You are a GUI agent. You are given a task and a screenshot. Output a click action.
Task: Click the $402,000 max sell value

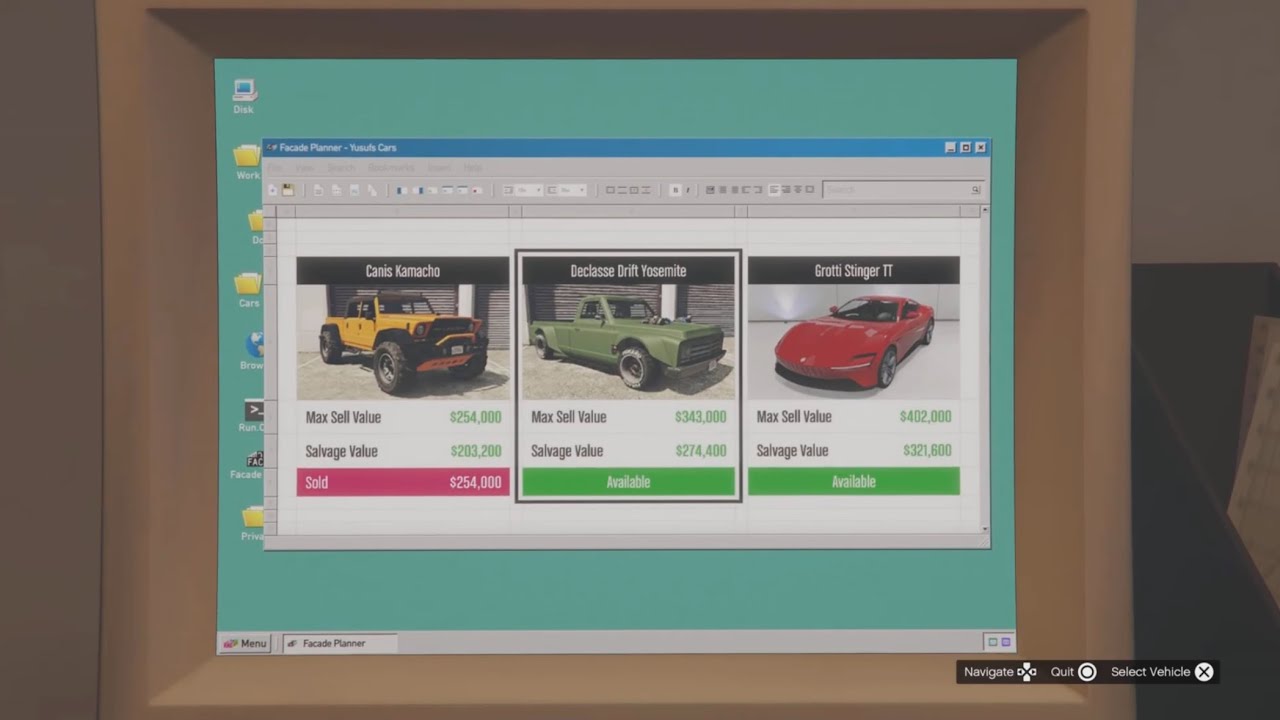[925, 416]
